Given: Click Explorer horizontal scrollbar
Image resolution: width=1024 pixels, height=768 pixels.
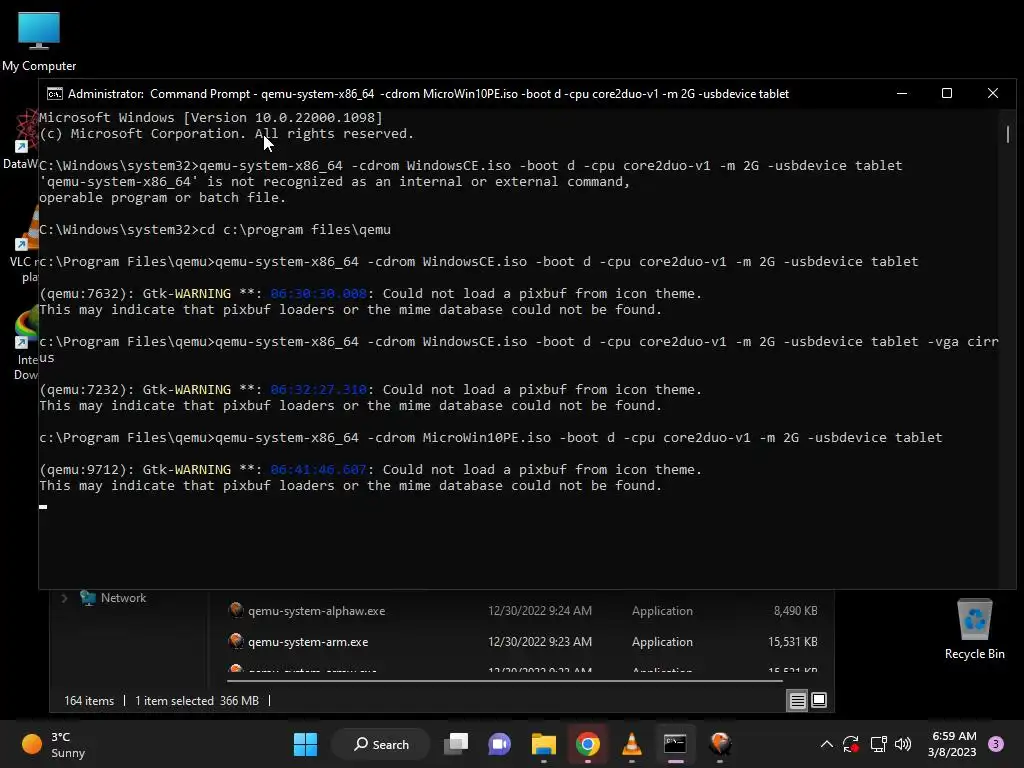Looking at the screenshot, I should pos(504,680).
